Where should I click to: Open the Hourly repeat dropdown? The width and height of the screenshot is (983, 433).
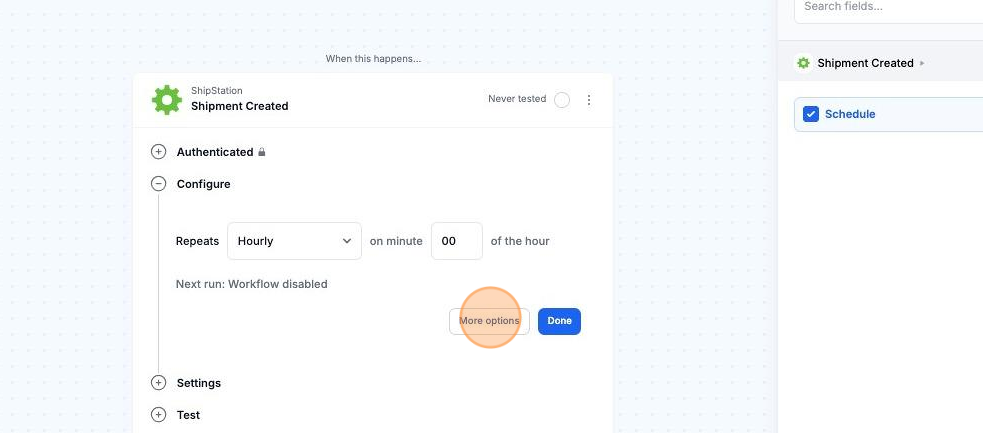click(x=294, y=241)
